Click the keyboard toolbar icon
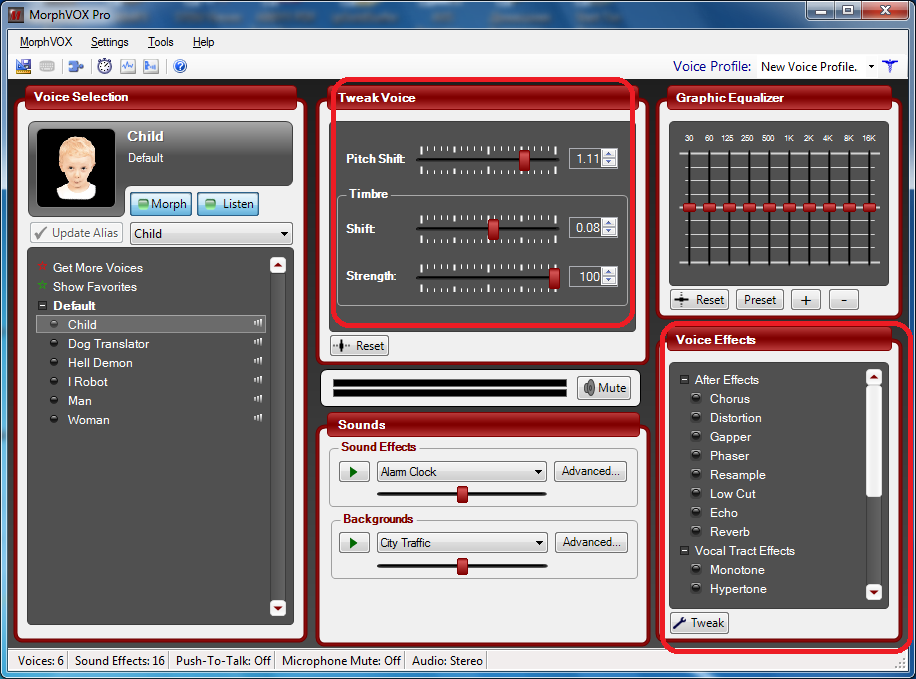 tap(47, 67)
